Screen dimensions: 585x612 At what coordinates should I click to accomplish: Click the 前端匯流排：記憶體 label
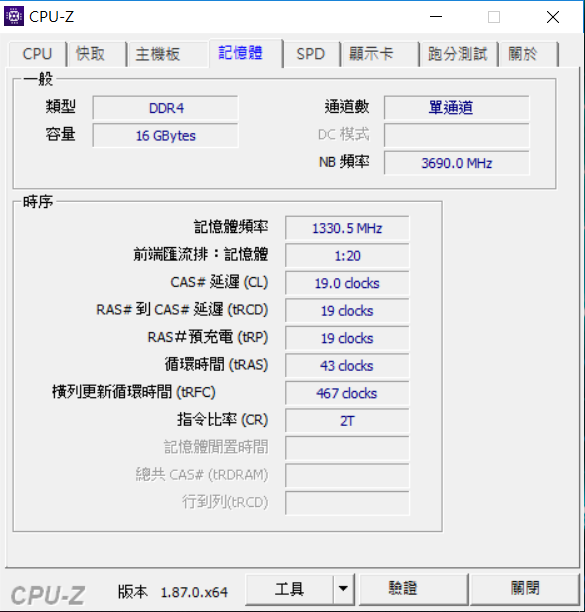point(201,254)
